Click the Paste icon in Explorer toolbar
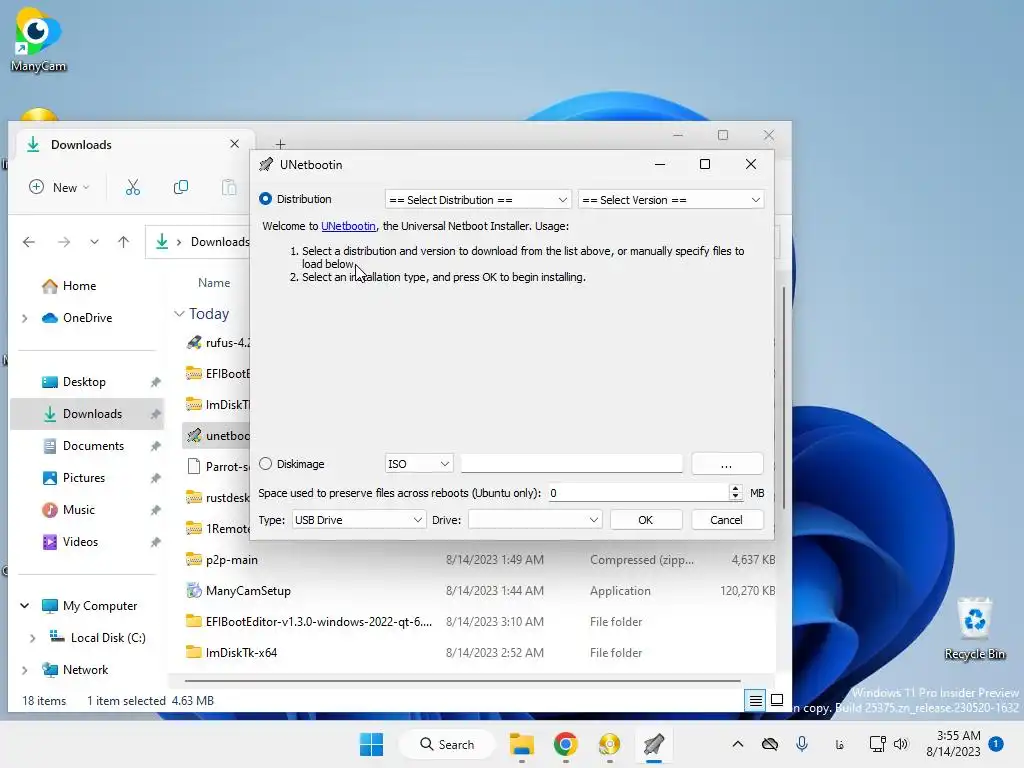This screenshot has height=768, width=1024. coord(229,187)
